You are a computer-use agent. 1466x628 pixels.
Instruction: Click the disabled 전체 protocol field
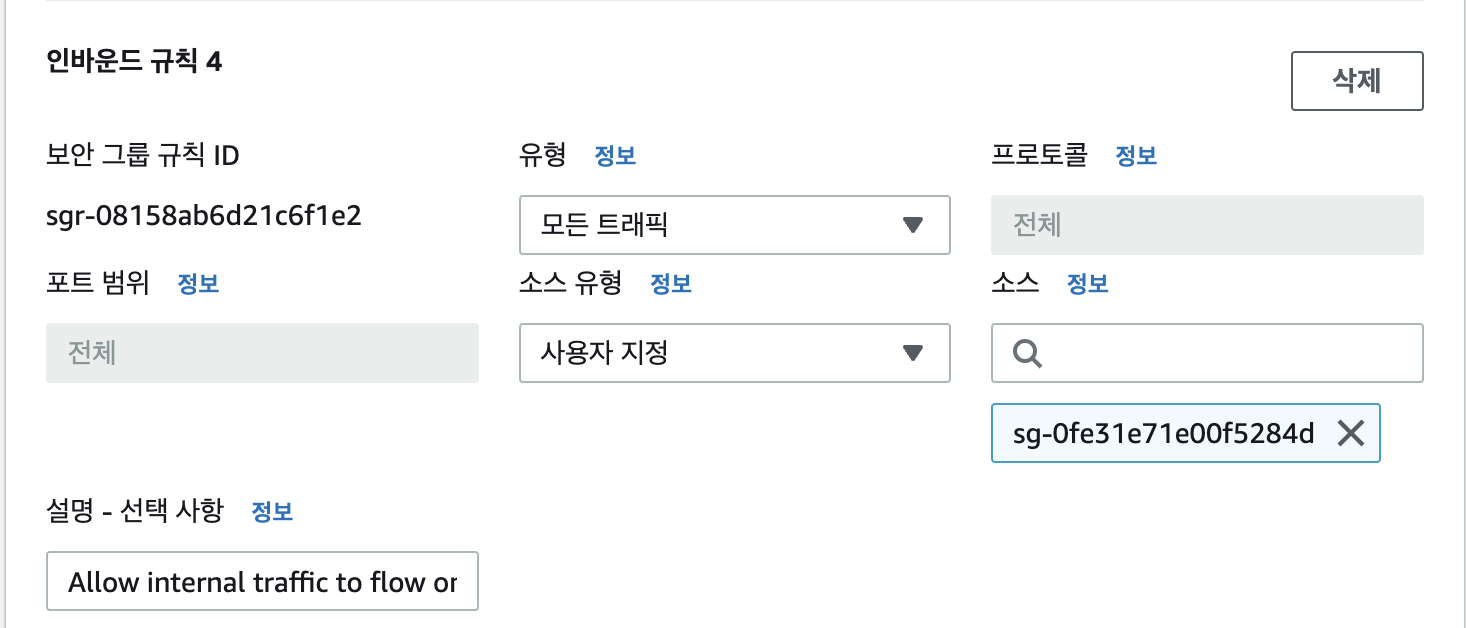pos(1207,225)
